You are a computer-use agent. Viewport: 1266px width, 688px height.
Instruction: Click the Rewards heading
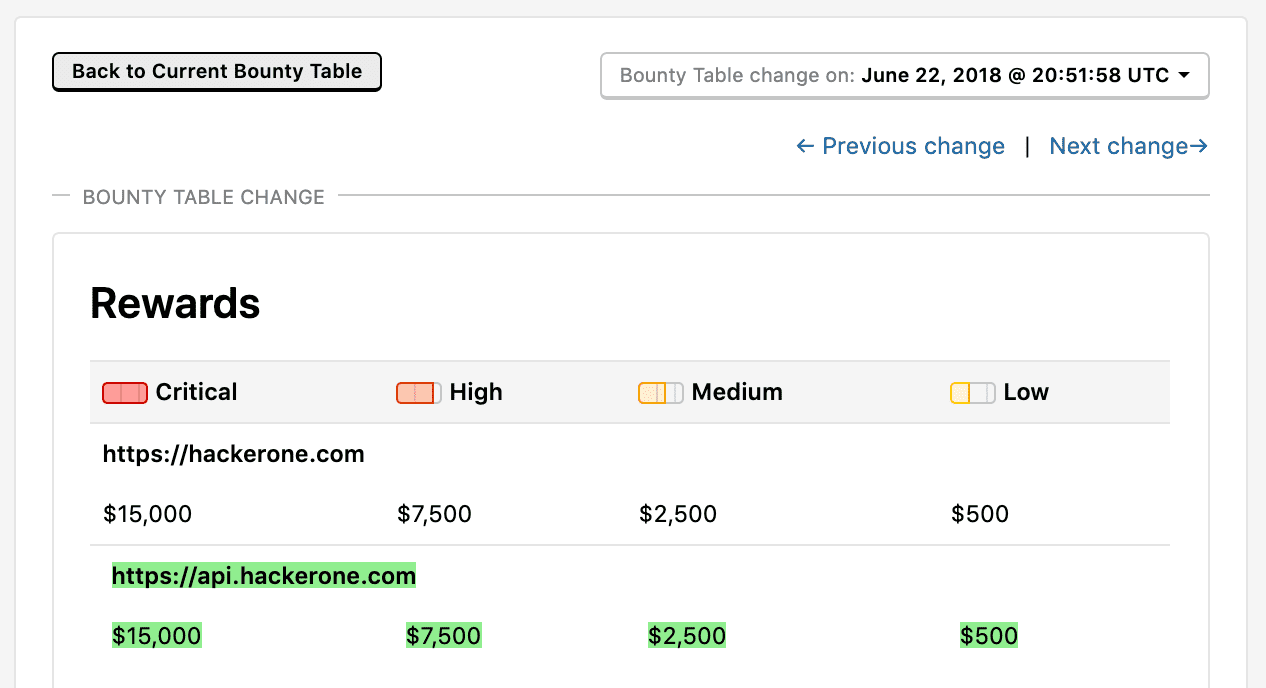click(175, 303)
